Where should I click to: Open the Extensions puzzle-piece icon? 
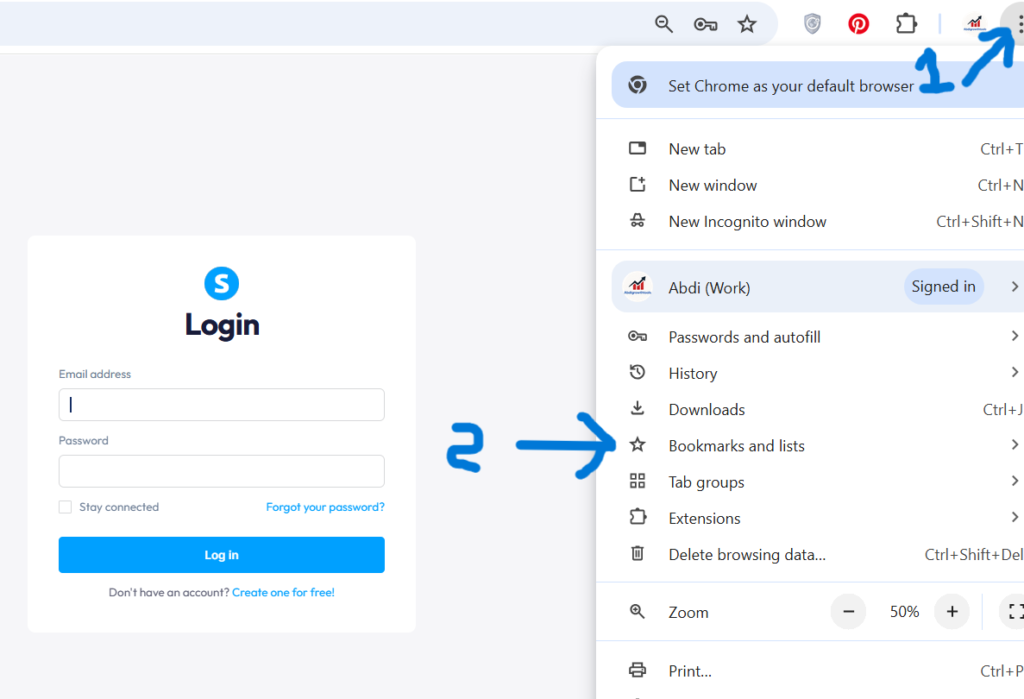pyautogui.click(x=906, y=23)
